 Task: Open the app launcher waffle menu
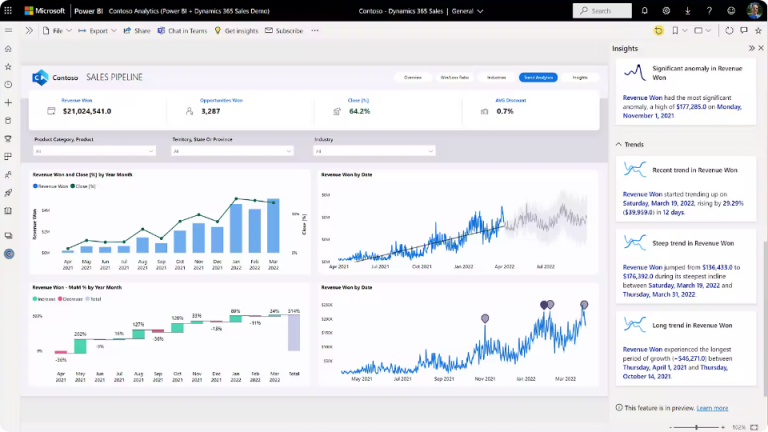(x=9, y=10)
